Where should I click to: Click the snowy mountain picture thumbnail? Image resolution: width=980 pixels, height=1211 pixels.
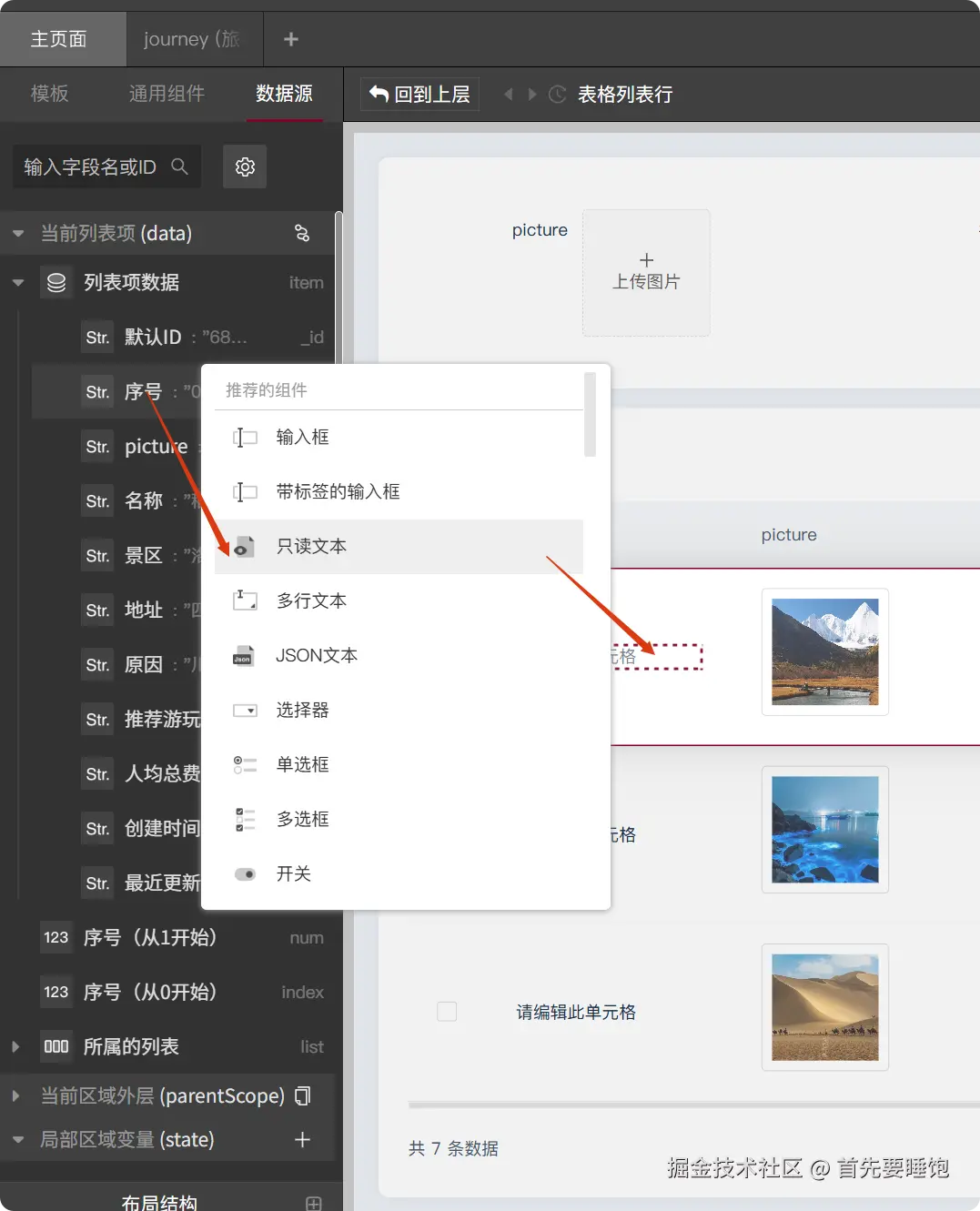[x=824, y=651]
